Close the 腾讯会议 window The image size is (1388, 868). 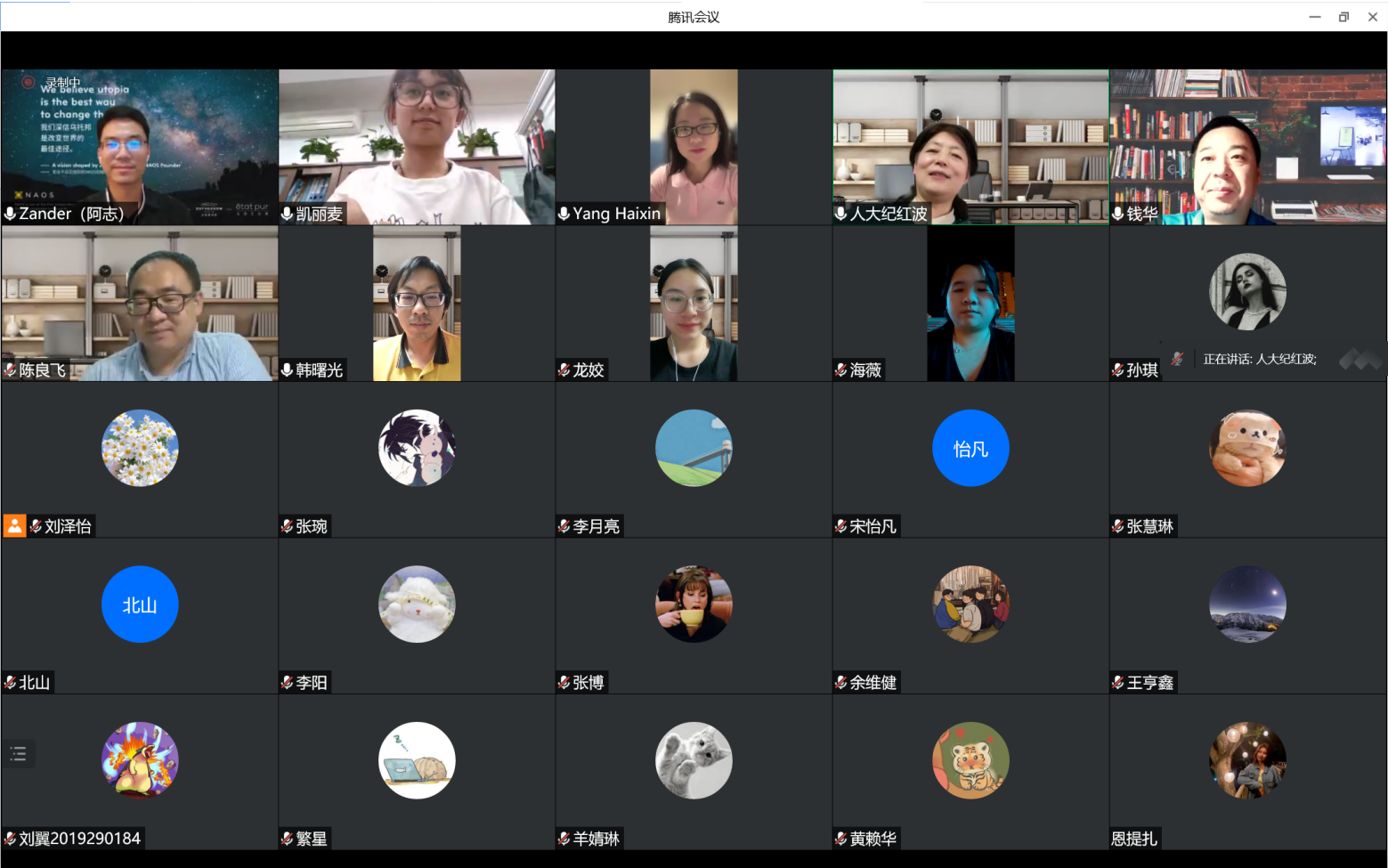click(x=1373, y=17)
